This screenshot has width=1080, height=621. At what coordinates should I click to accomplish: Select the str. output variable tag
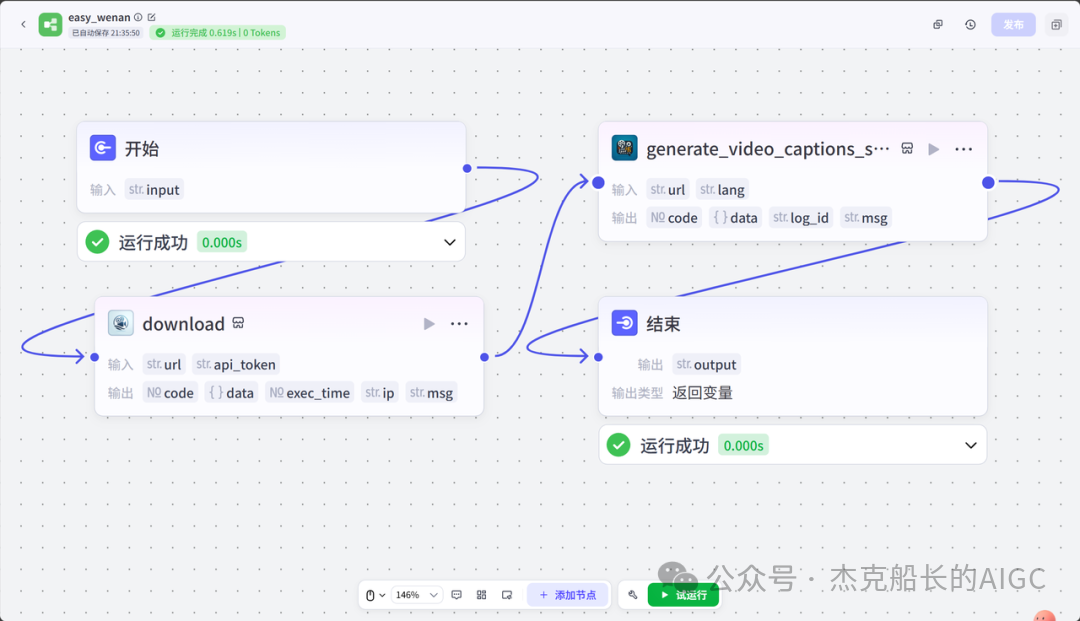click(706, 364)
